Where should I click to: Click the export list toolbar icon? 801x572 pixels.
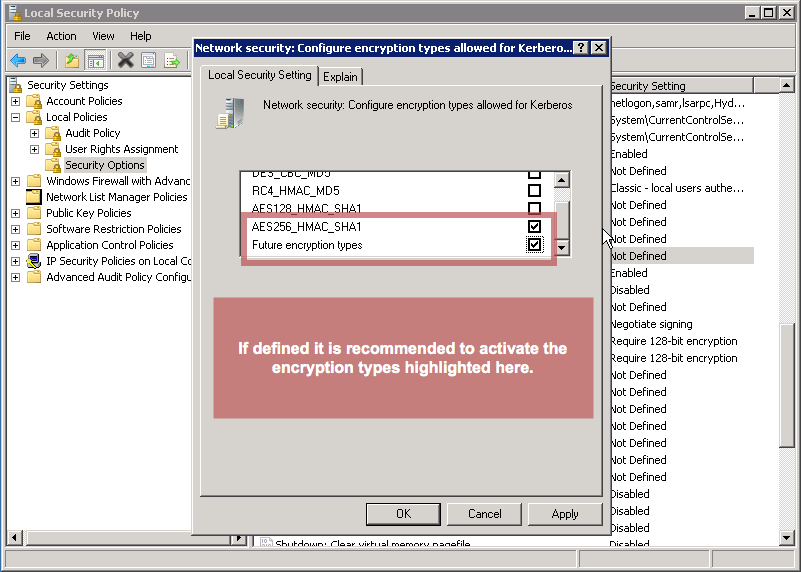coord(172,61)
